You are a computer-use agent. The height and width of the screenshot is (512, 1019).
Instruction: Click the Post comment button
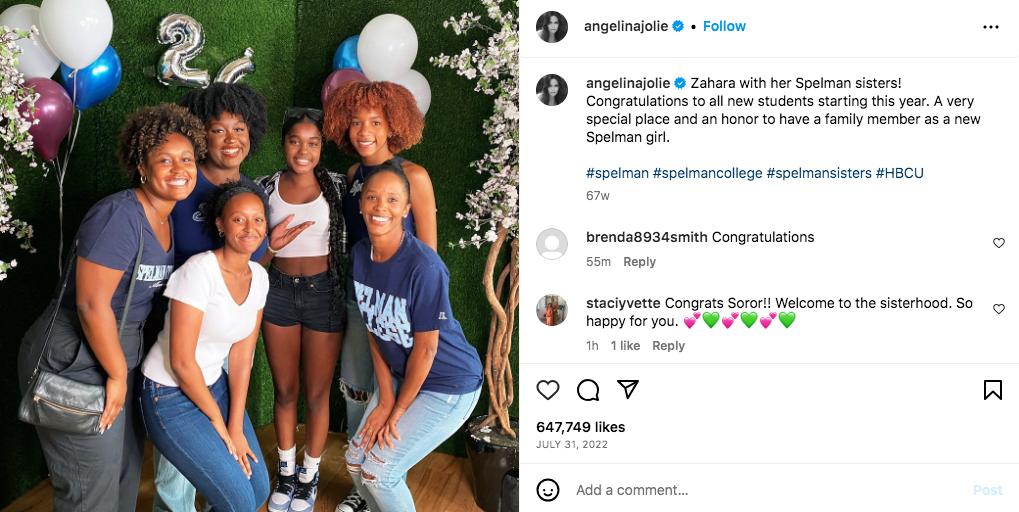click(x=987, y=490)
